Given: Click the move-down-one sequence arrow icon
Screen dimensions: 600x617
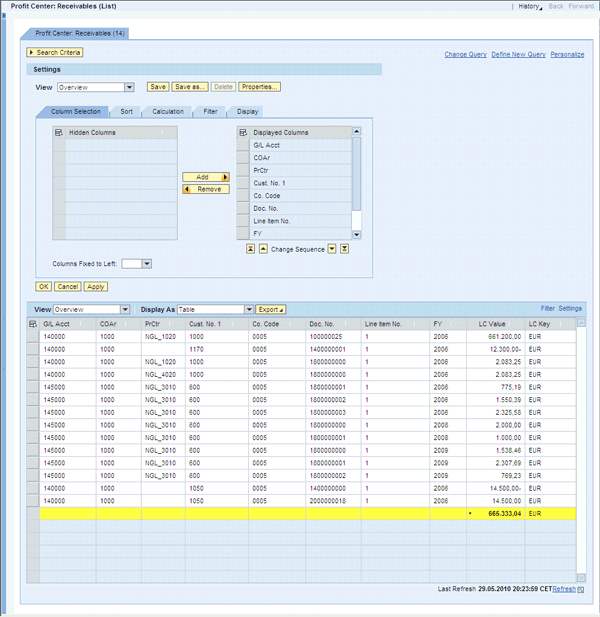Looking at the screenshot, I should click(x=332, y=248).
